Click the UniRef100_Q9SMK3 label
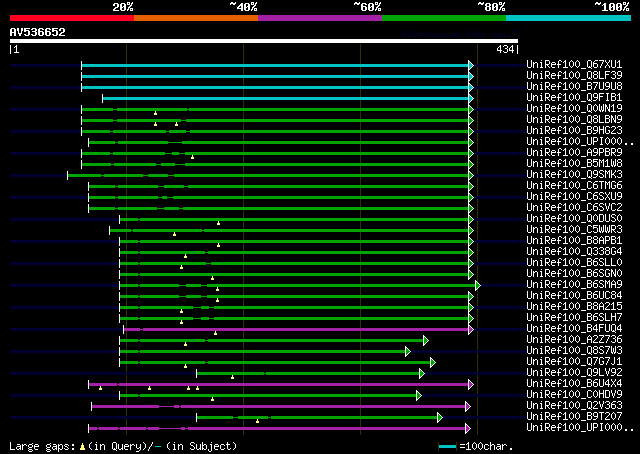This screenshot has width=640, height=454. (574, 175)
